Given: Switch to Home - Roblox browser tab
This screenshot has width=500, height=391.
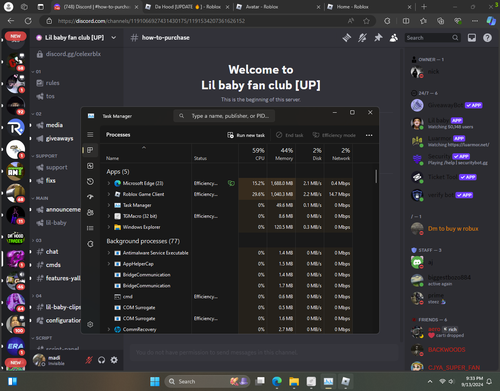Looking at the screenshot, I should tap(368, 7).
